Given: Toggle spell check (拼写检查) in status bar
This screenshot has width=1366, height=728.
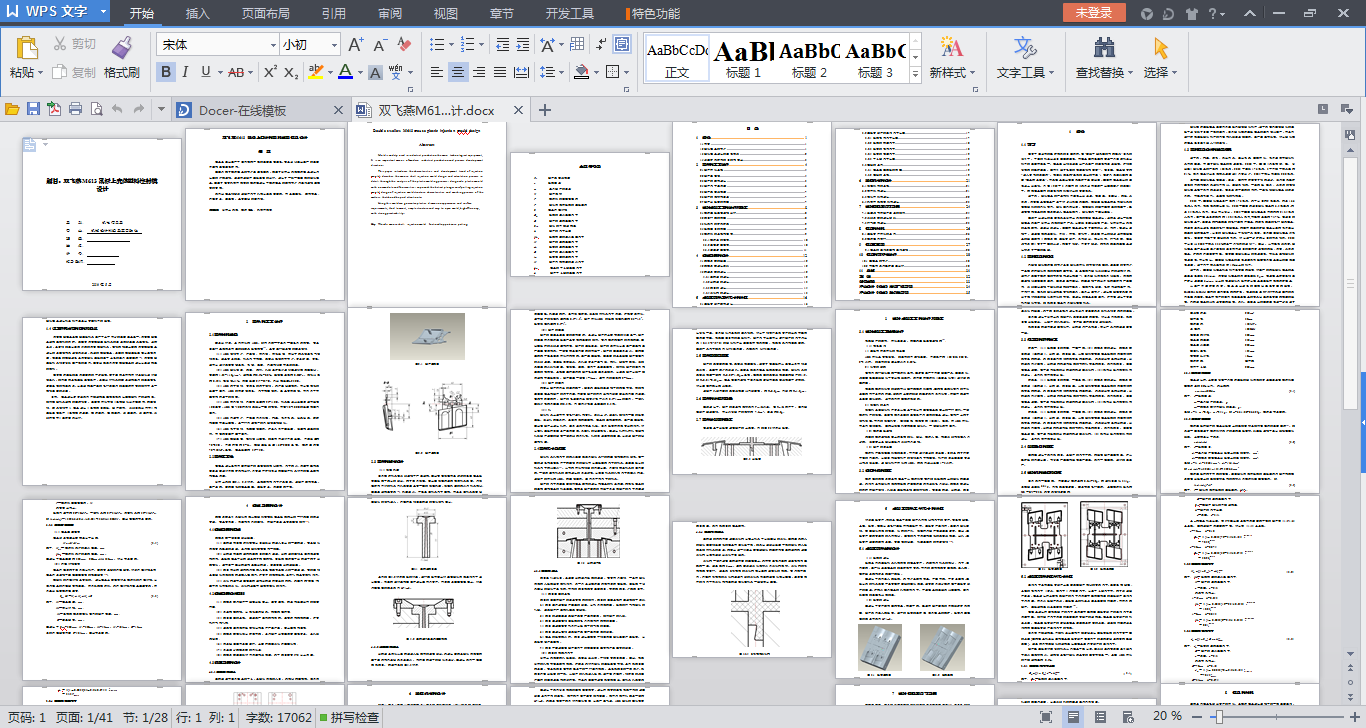Looking at the screenshot, I should point(349,717).
